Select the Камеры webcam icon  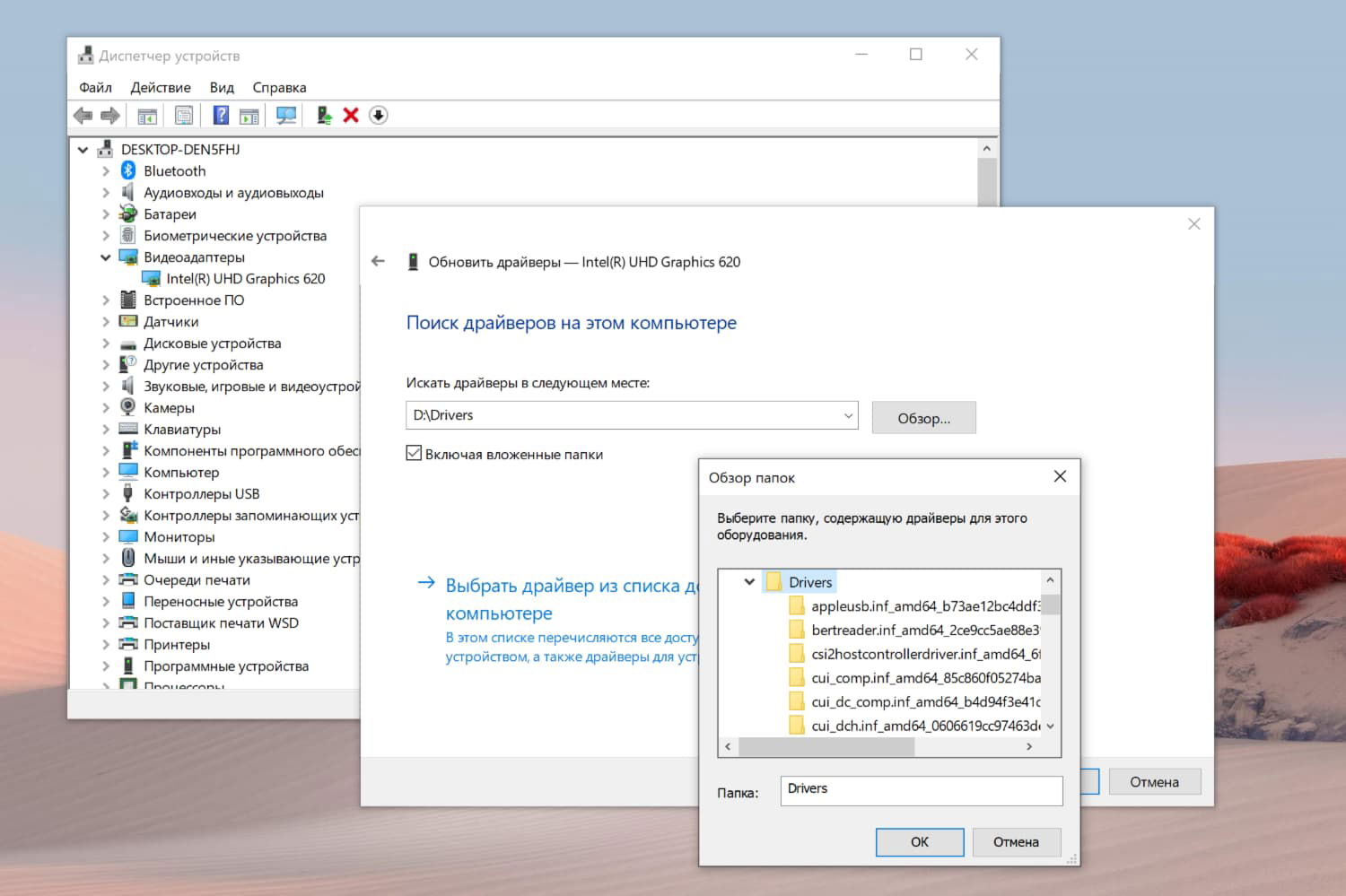[x=128, y=407]
